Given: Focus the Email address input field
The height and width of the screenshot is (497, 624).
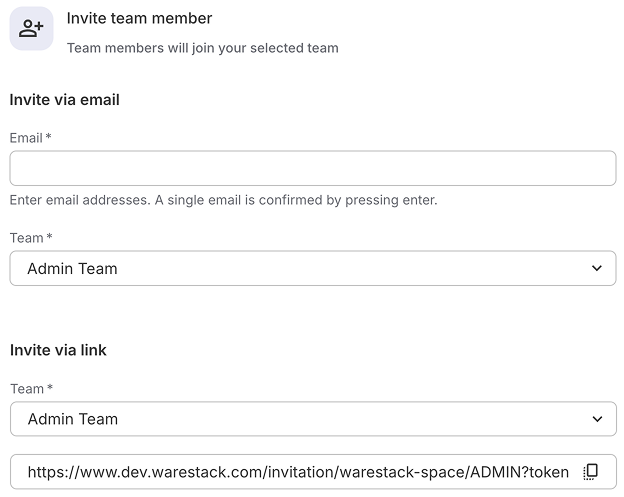Looking at the screenshot, I should (312, 168).
